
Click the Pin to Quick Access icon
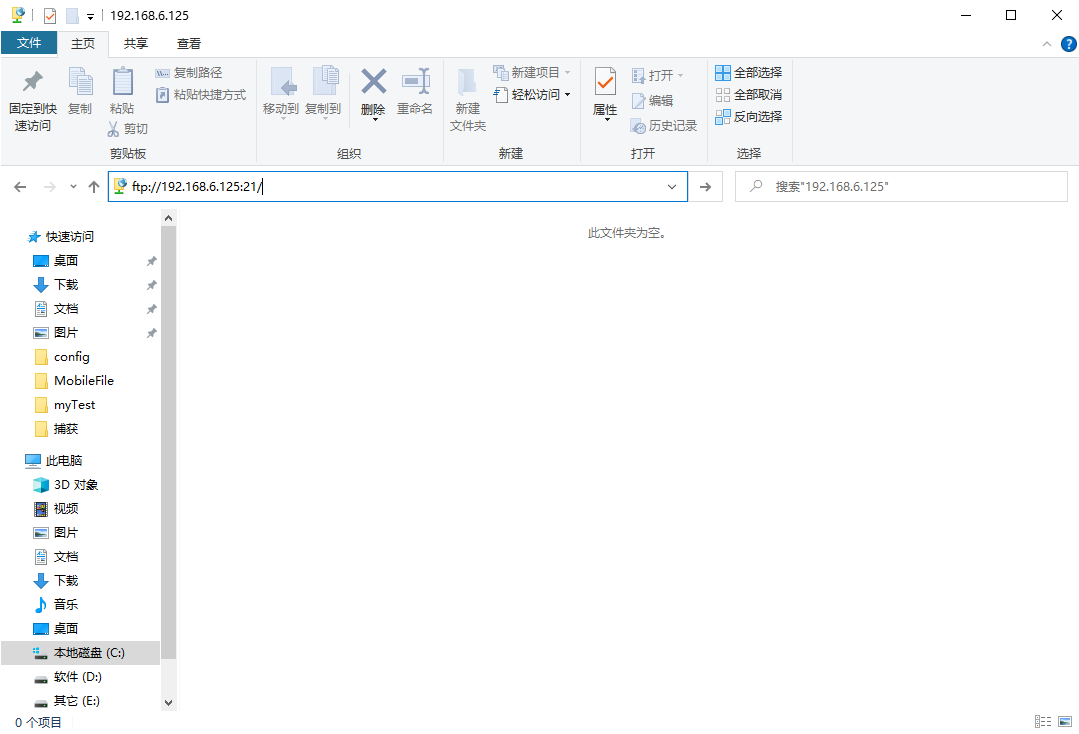(32, 82)
